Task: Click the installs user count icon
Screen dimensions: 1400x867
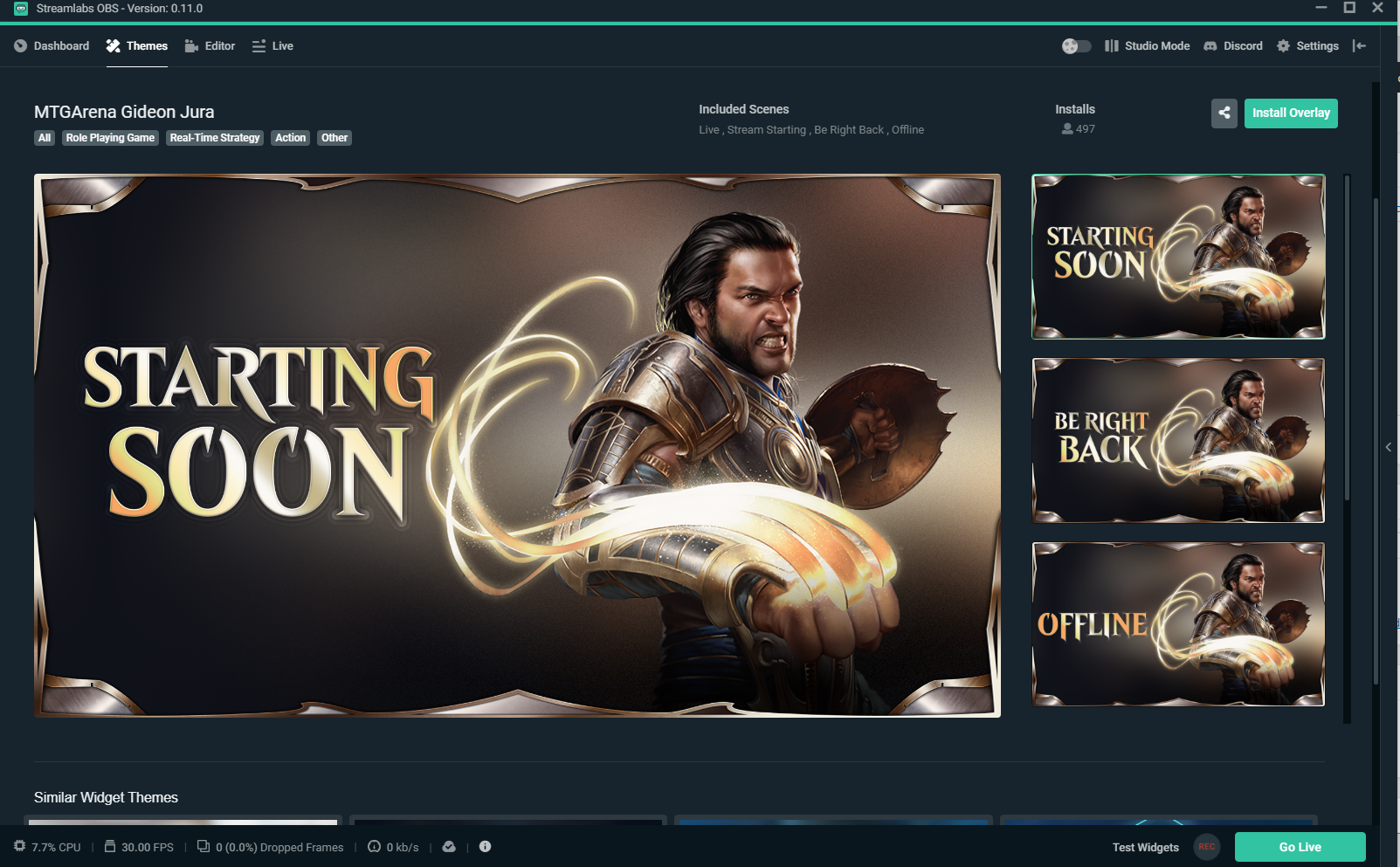Action: (x=1067, y=128)
